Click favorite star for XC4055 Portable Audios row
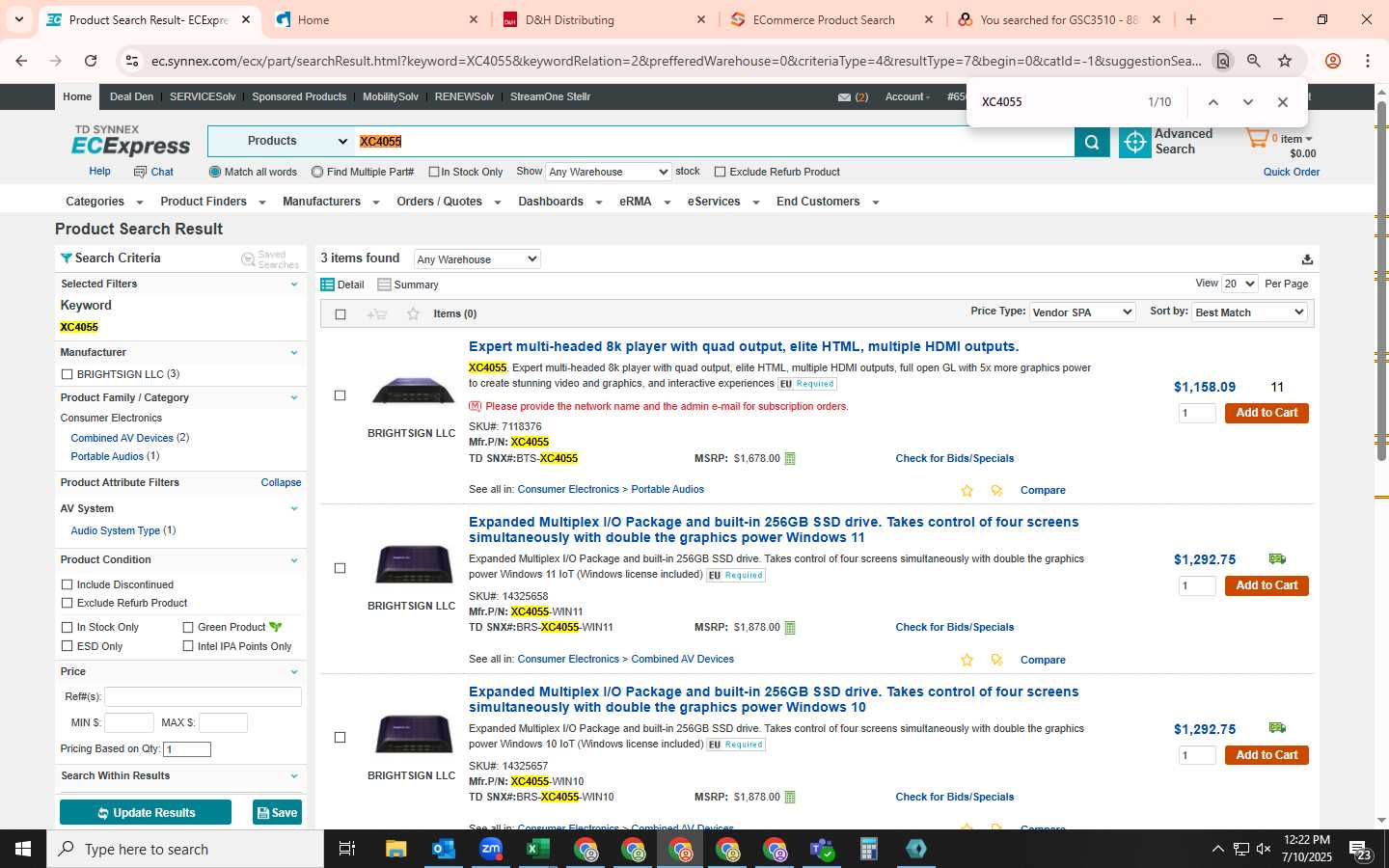Image resolution: width=1389 pixels, height=868 pixels. tap(967, 491)
